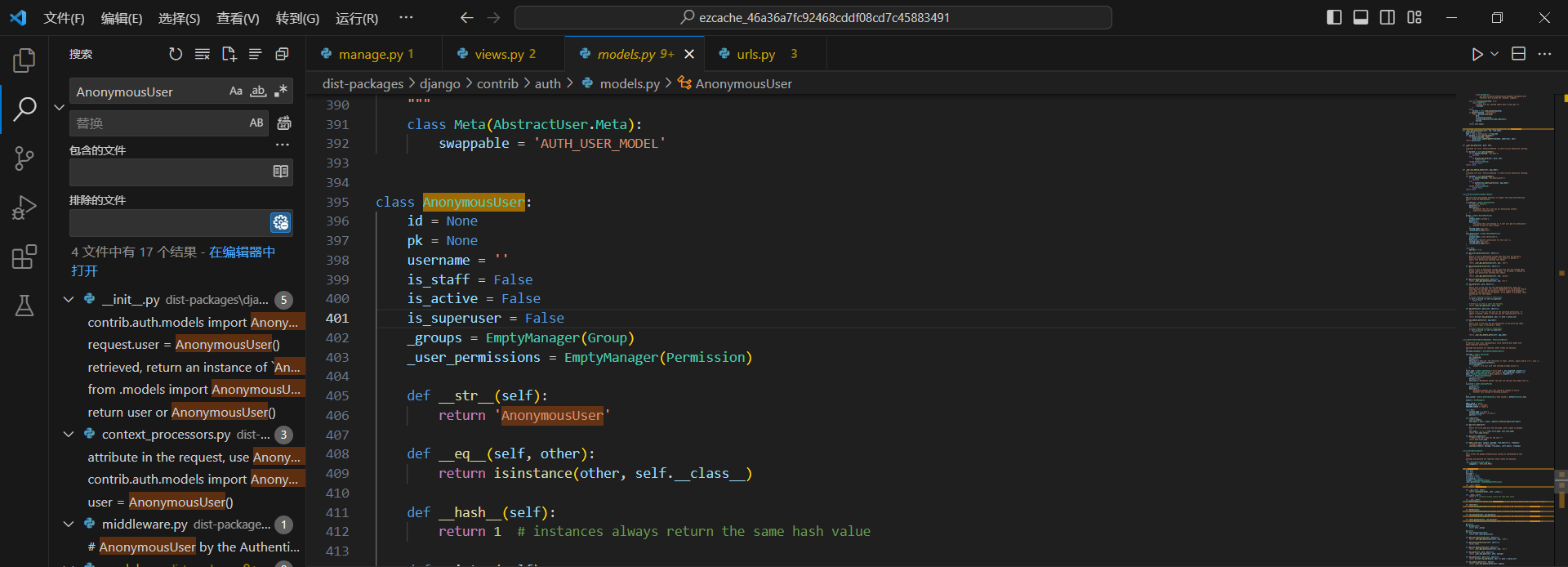Click the code minimap overview

click(x=1507, y=330)
